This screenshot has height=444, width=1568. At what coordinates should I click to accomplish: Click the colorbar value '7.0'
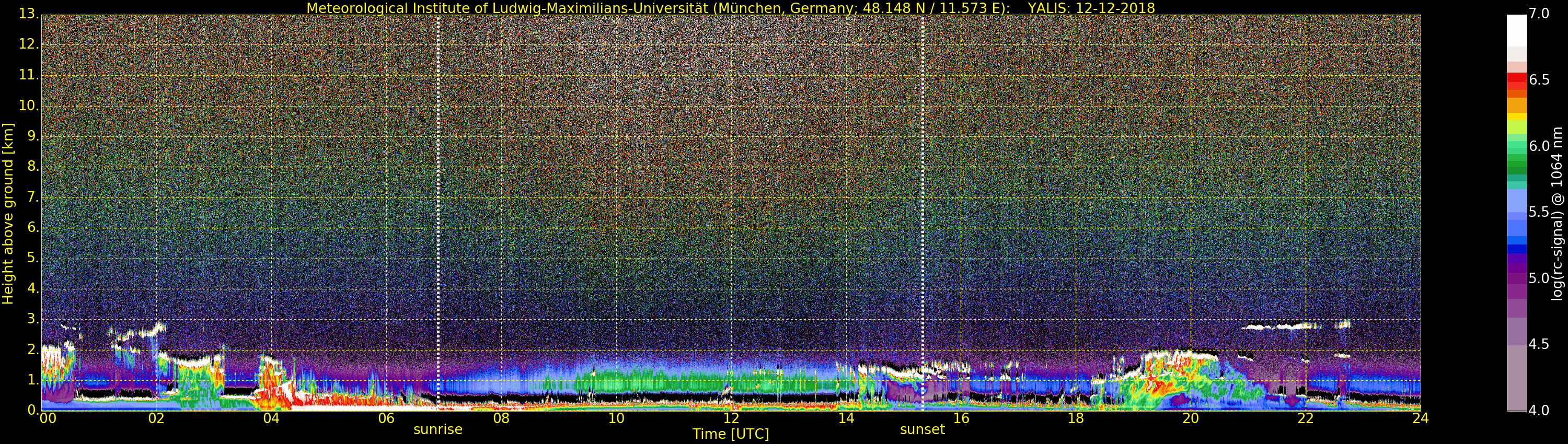1539,14
